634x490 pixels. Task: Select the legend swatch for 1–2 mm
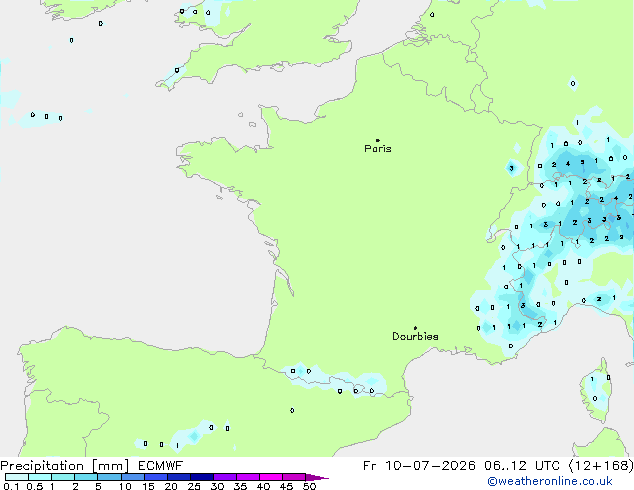[x=63, y=477]
